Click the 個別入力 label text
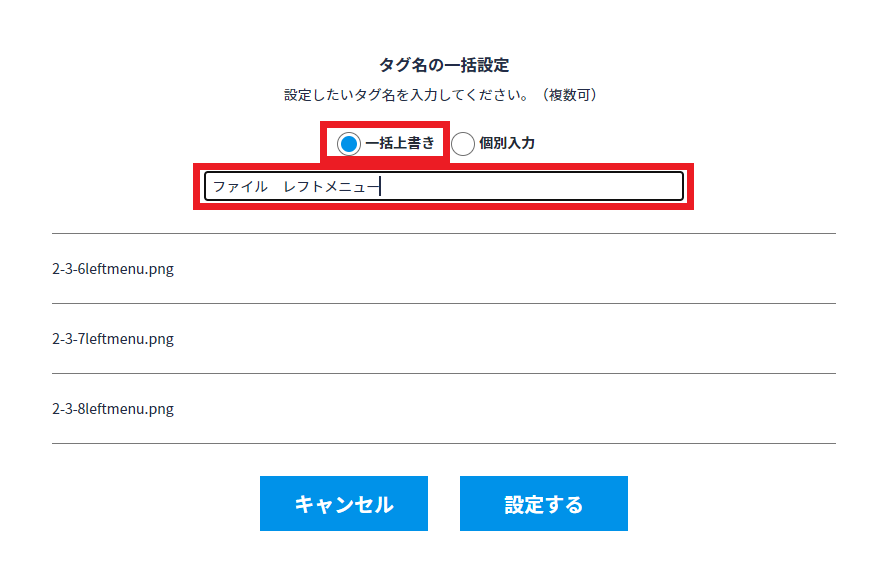The height and width of the screenshot is (580, 888). coord(507,143)
